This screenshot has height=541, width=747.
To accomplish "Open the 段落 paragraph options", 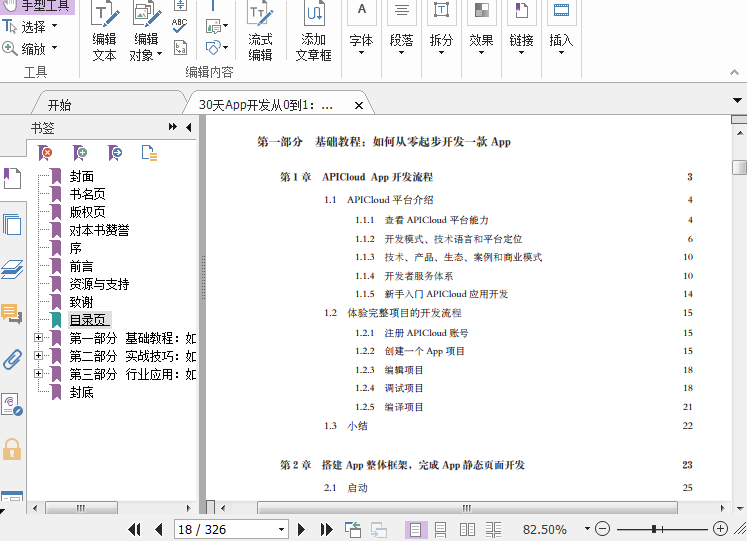I will click(x=402, y=30).
